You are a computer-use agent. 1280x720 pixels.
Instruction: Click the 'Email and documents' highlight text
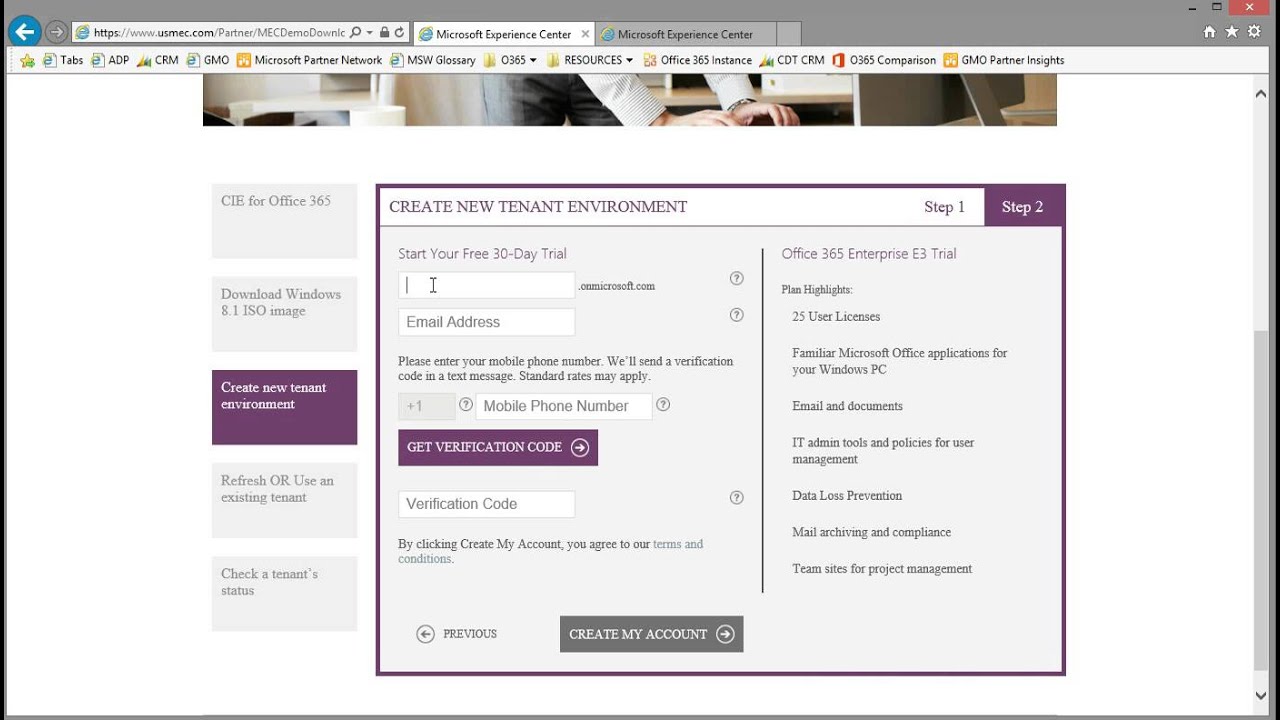tap(847, 406)
